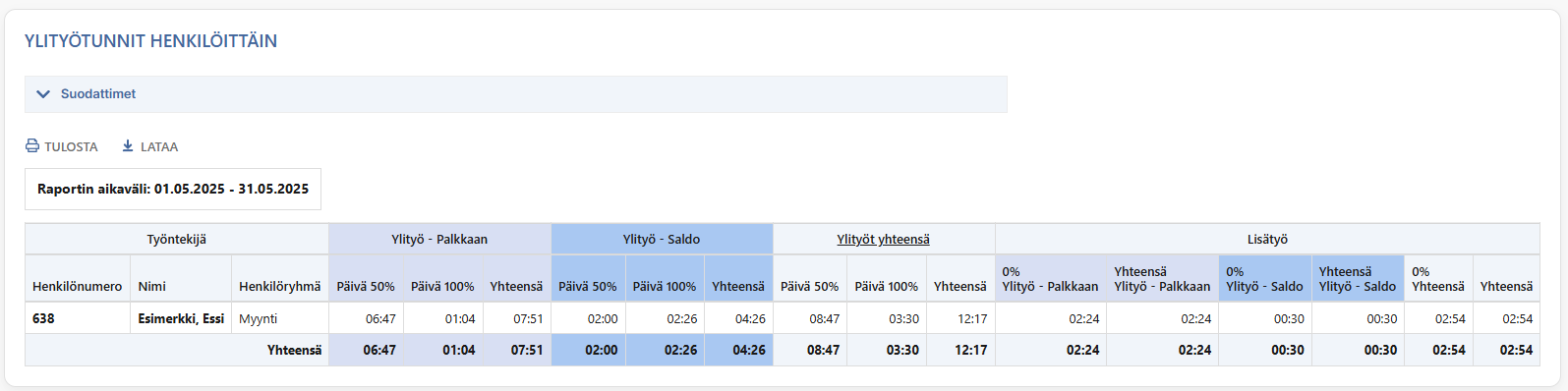Image resolution: width=1568 pixels, height=391 pixels.
Task: Click the Lisätyö group header
Action: (1267, 239)
